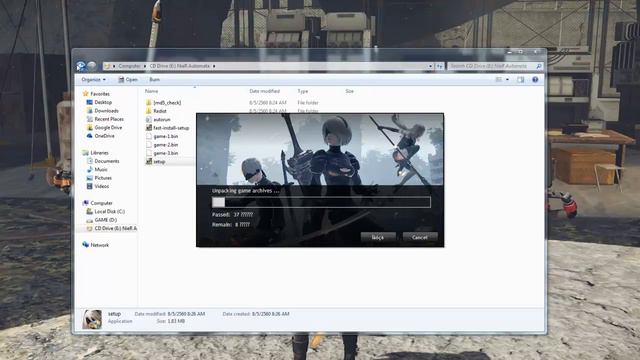This screenshot has width=640, height=360.
Task: Click Burn in the Explorer toolbar
Action: pos(154,80)
